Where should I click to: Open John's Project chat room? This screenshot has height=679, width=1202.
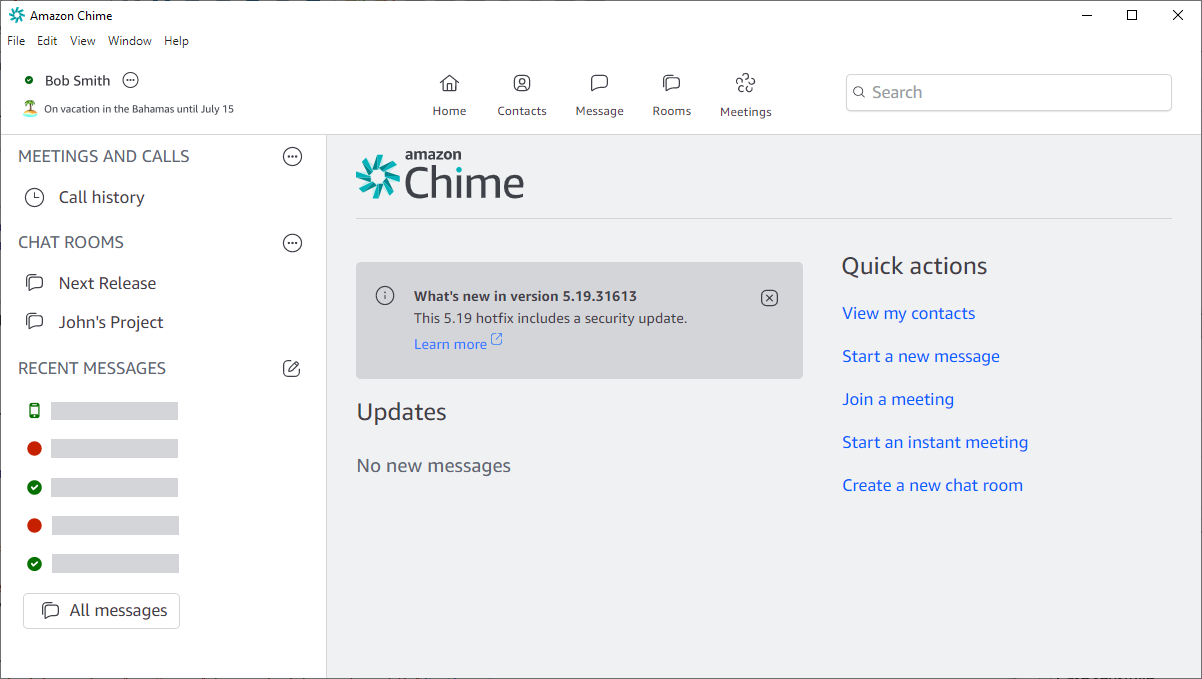pyautogui.click(x=112, y=322)
